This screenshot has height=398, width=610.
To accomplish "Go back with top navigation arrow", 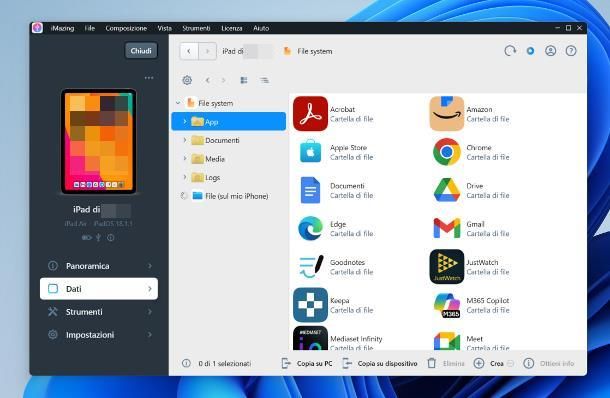I will [x=189, y=51].
